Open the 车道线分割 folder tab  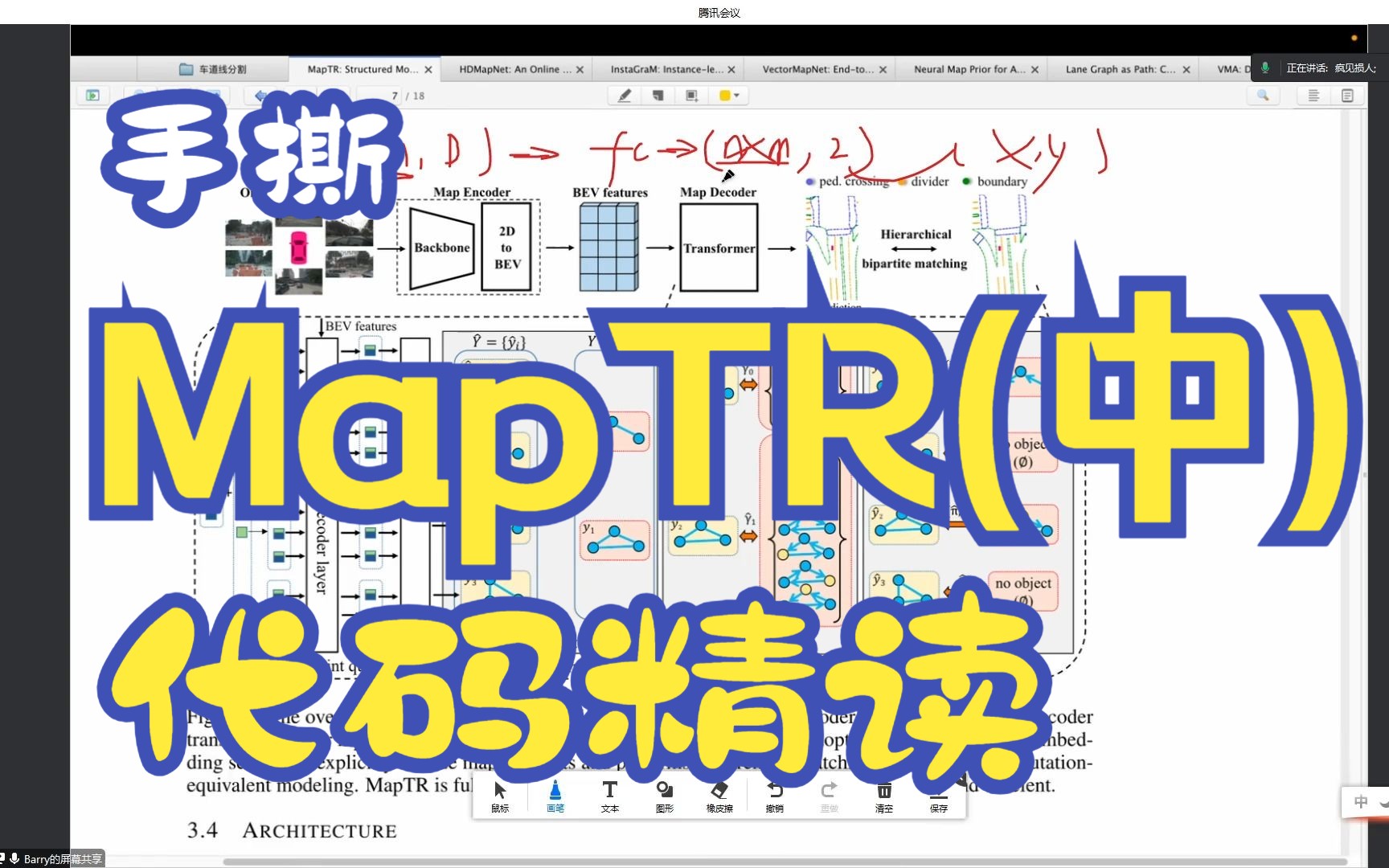coord(213,69)
